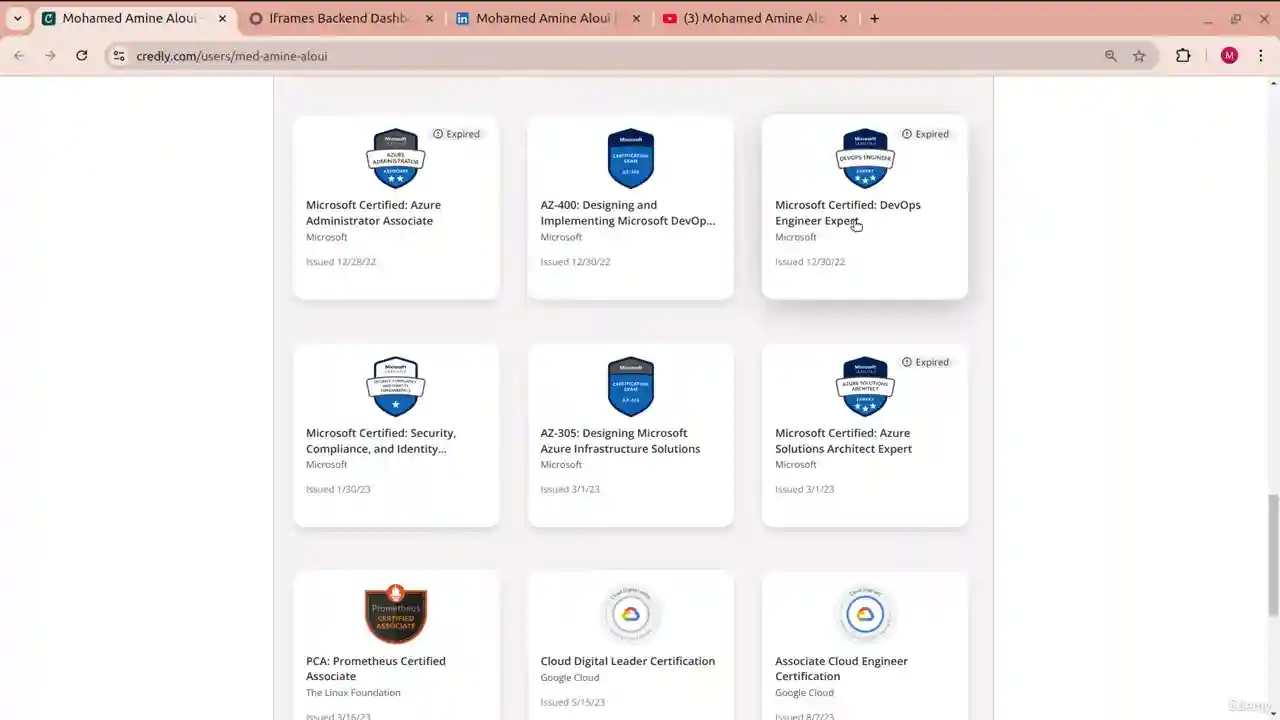
Task: Open the Azure Solutions Architect Expert badge image
Action: [x=865, y=386]
